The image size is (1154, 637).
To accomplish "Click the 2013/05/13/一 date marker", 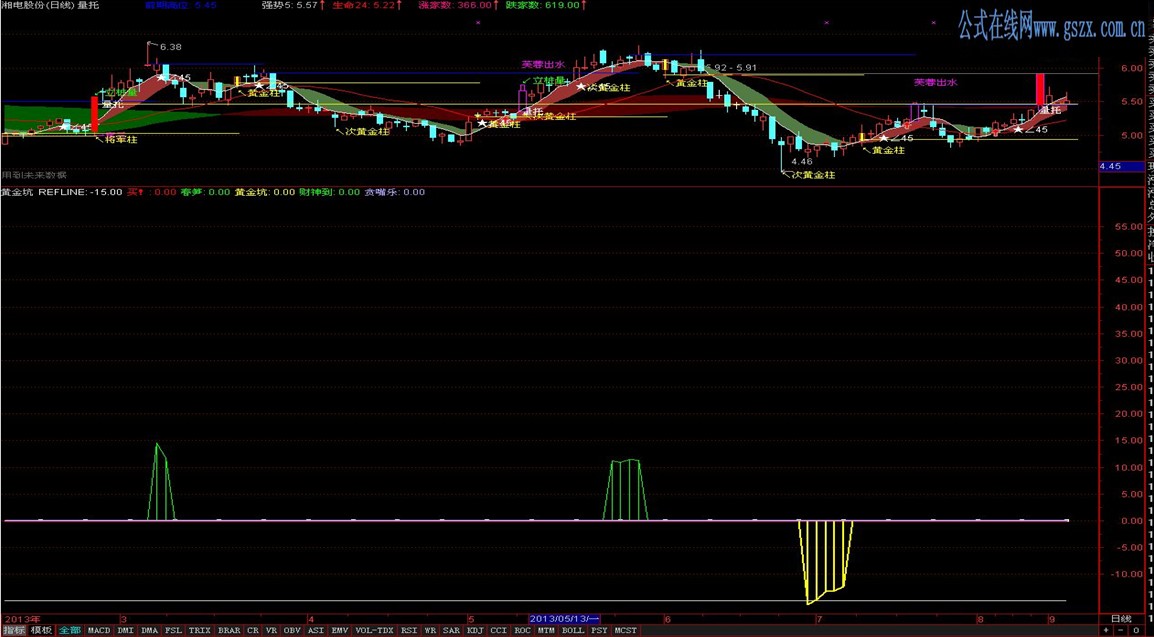I will [x=565, y=619].
